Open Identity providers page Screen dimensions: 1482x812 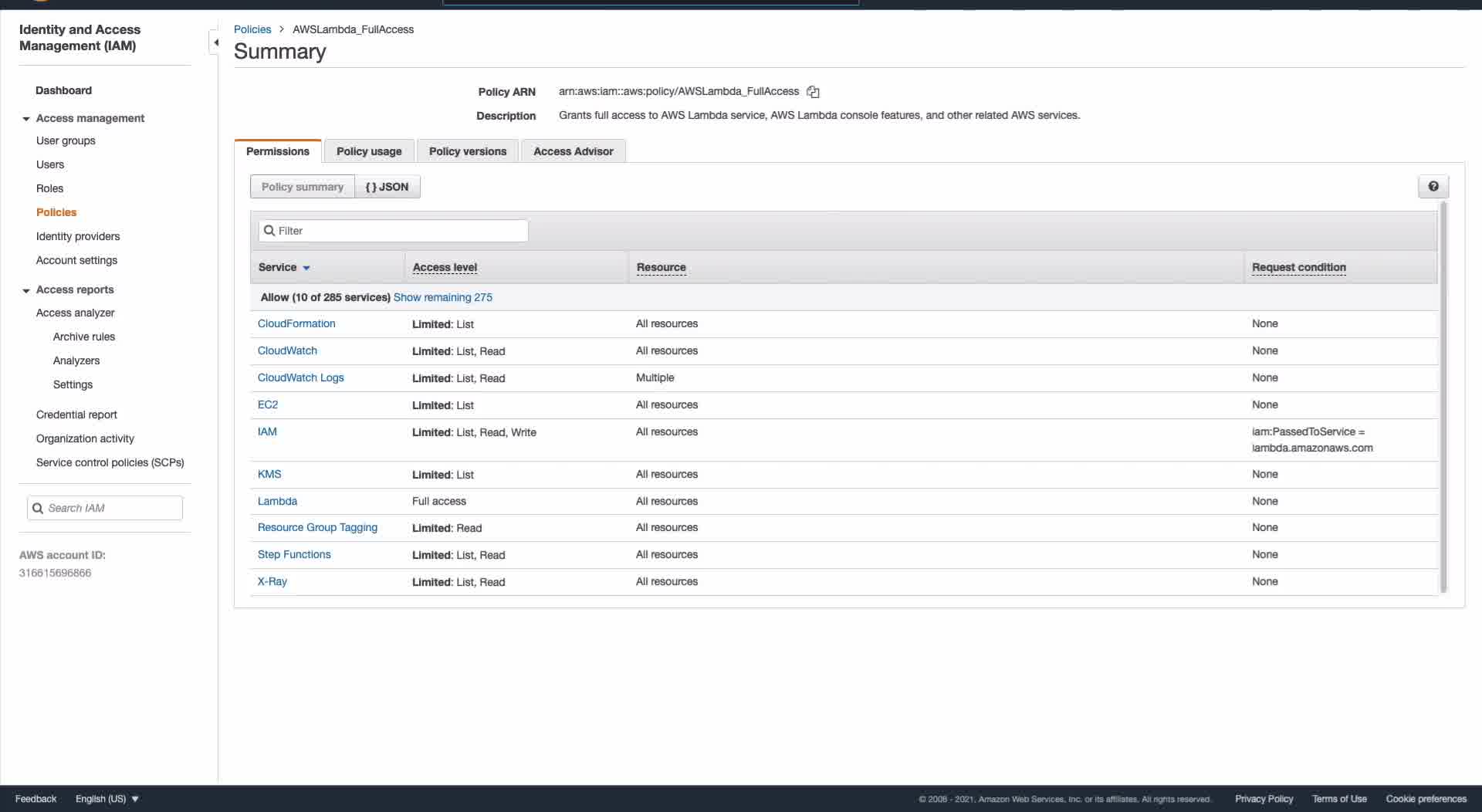tap(78, 236)
